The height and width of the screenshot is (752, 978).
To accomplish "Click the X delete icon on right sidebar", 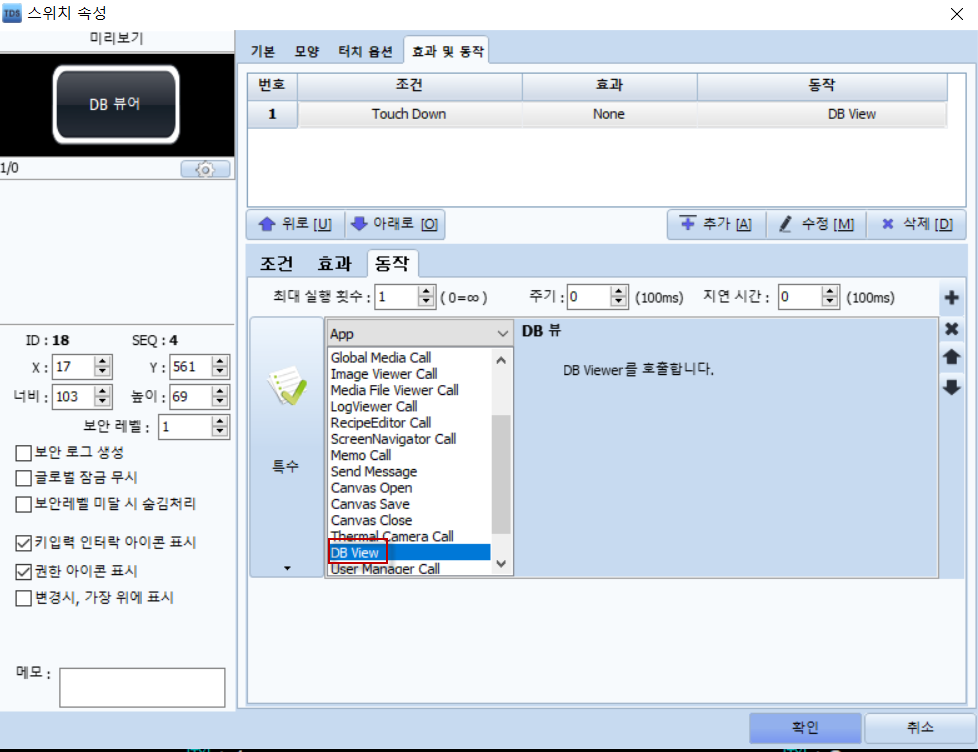I will [x=951, y=329].
